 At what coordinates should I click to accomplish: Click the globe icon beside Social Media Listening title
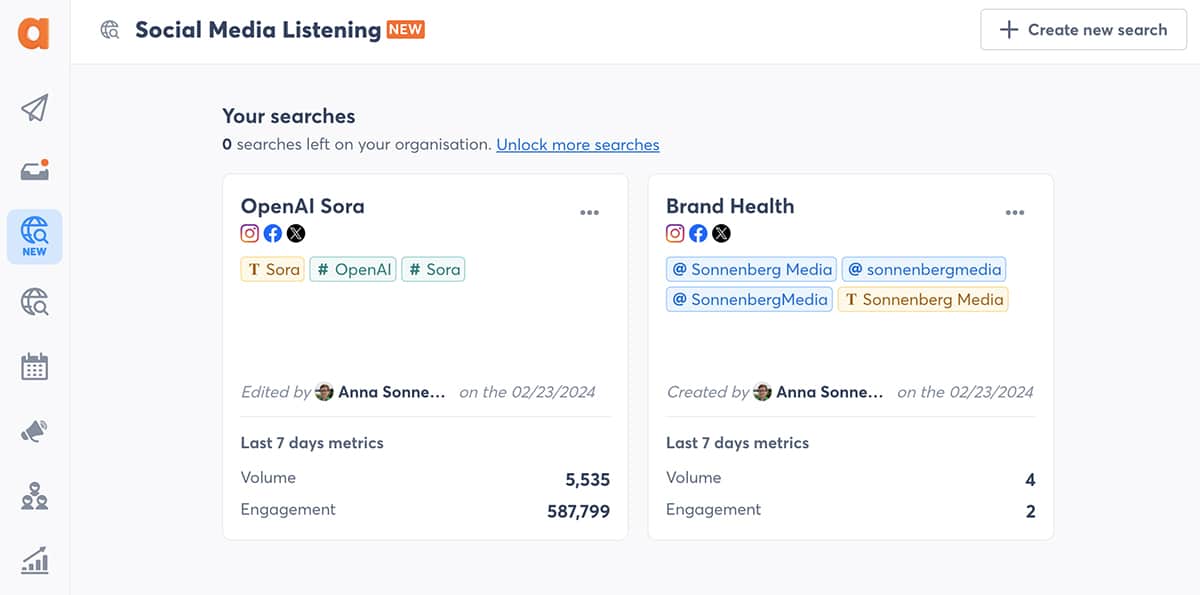(110, 30)
